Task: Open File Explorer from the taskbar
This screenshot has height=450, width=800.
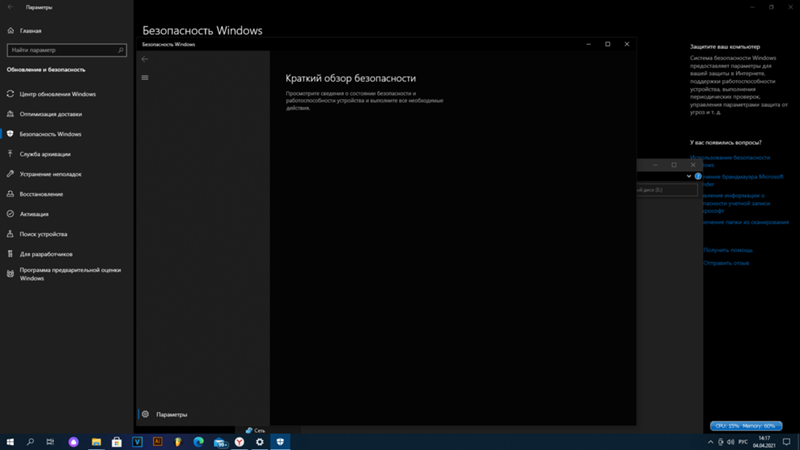Action: 96,442
